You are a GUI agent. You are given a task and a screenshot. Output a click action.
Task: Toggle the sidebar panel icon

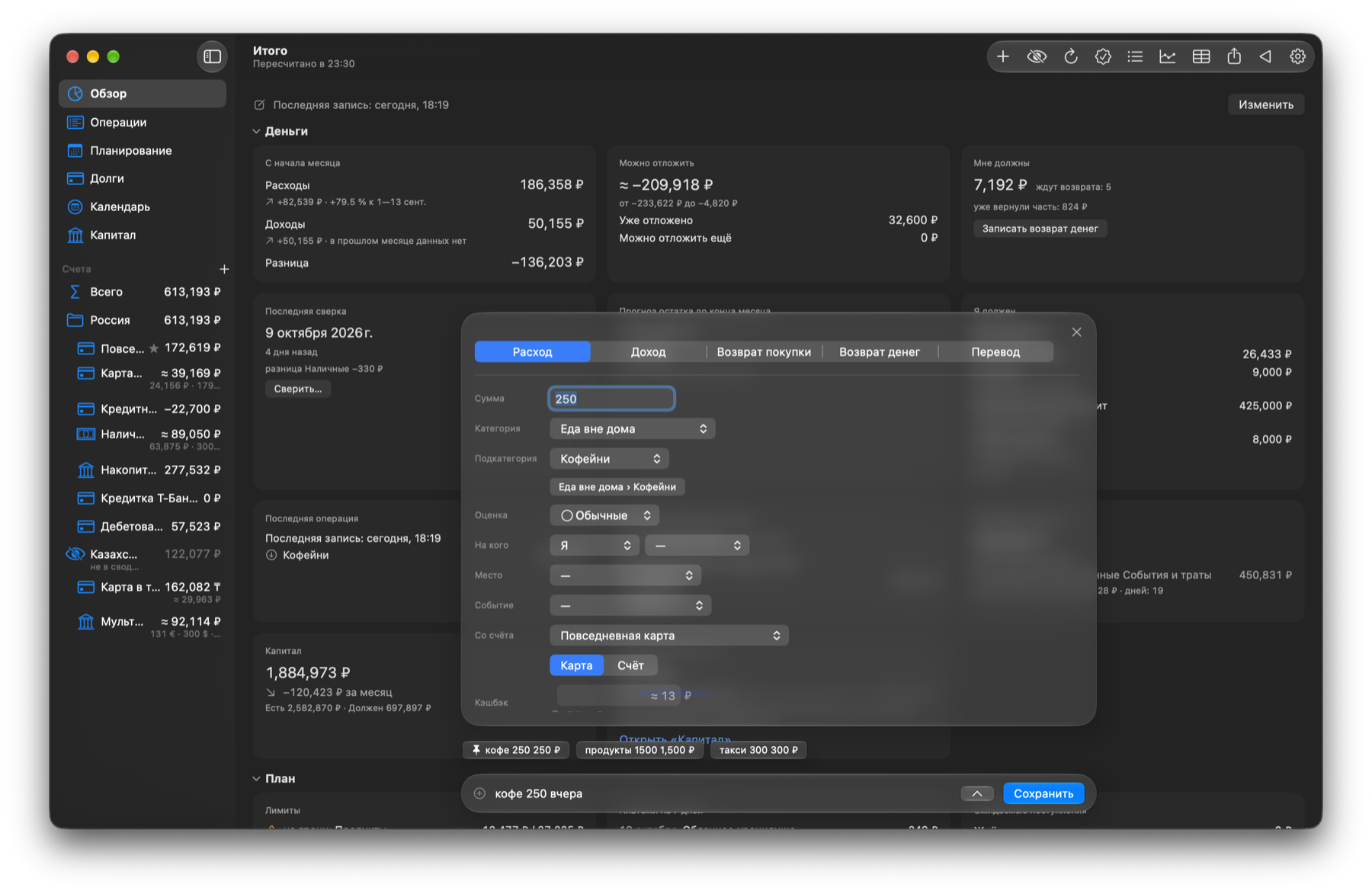pos(212,56)
